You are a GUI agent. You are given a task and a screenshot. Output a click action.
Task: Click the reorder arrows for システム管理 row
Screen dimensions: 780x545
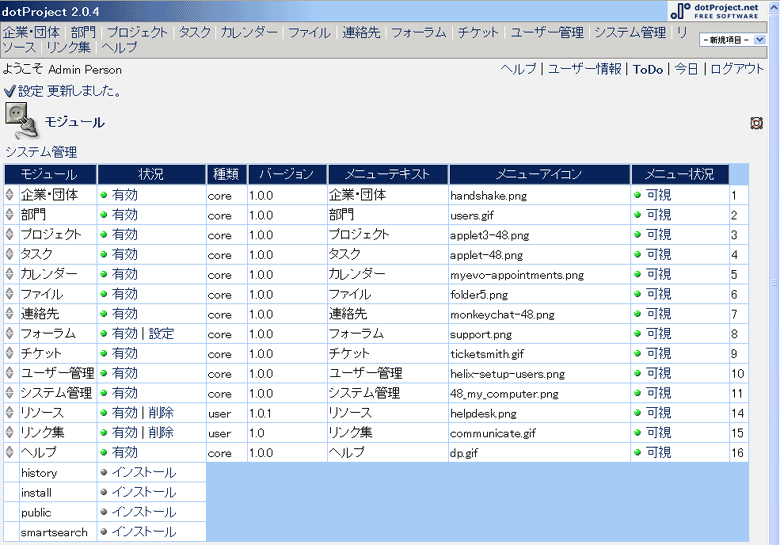tap(9, 393)
